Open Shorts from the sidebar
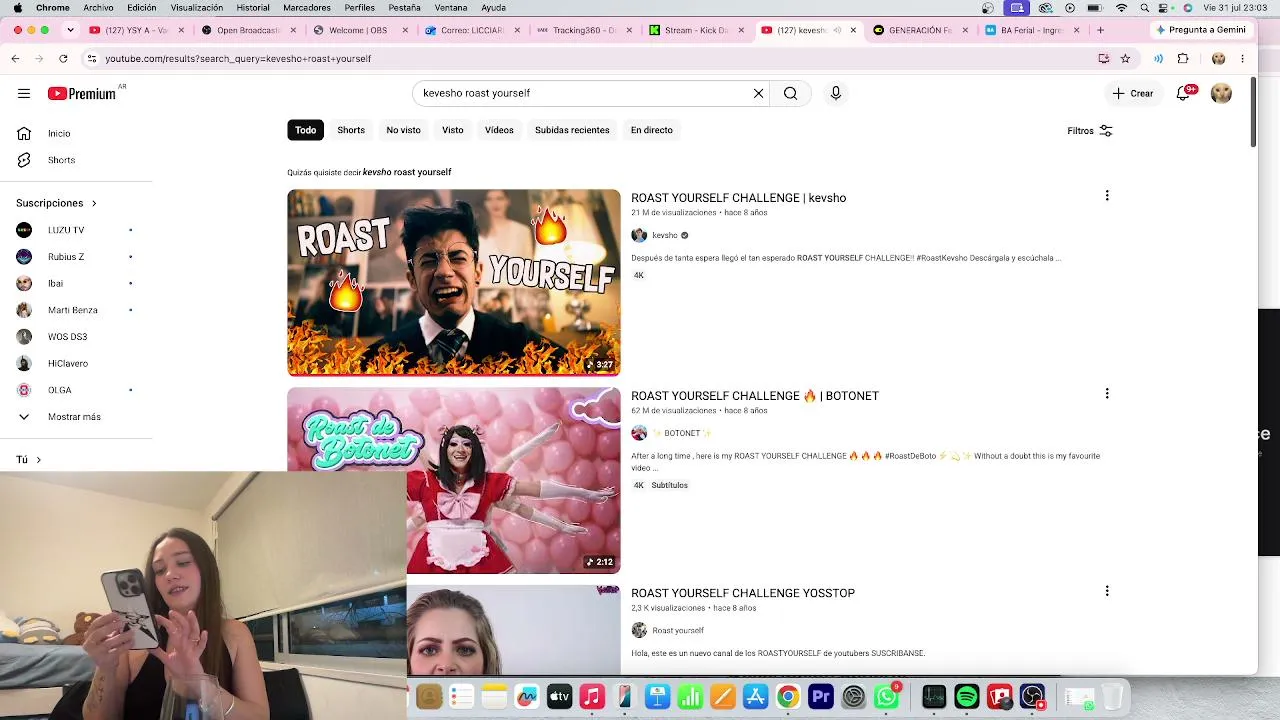Viewport: 1280px width, 720px height. coord(61,160)
